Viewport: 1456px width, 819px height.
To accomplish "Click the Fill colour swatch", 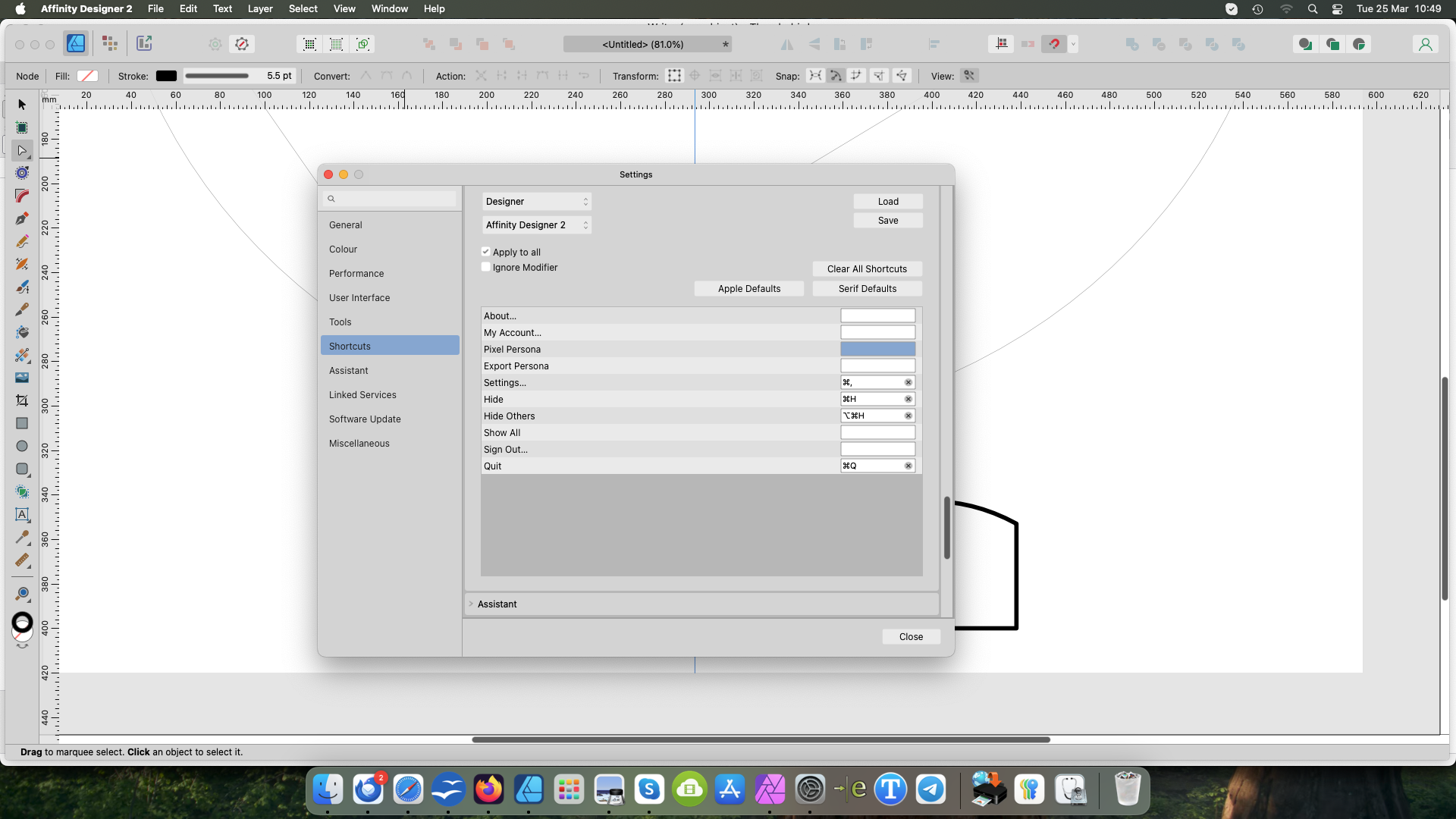I will 87,76.
